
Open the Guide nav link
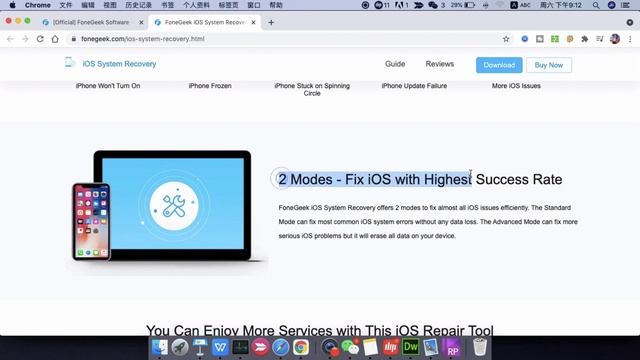pyautogui.click(x=395, y=64)
